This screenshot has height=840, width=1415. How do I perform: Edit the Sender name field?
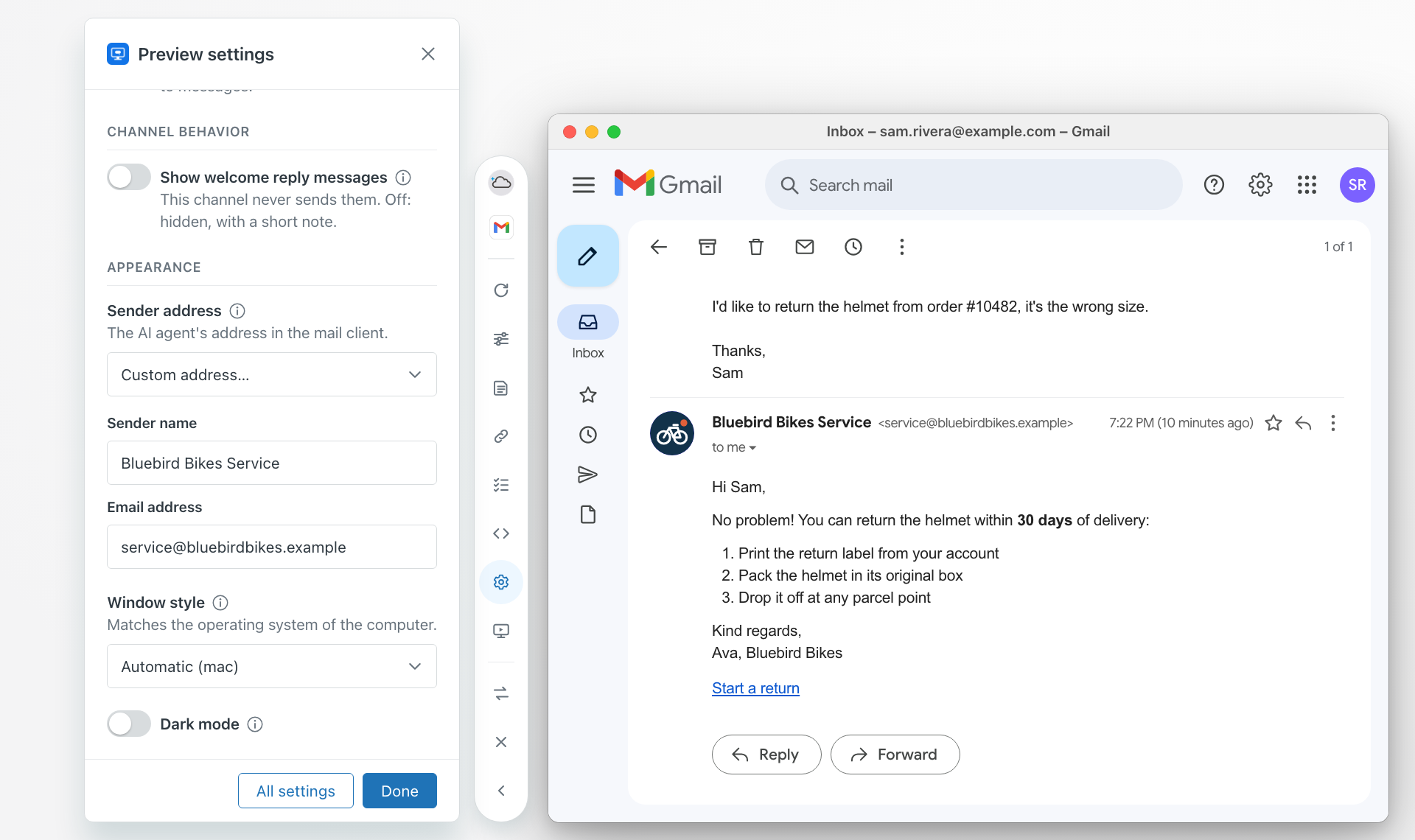(272, 463)
